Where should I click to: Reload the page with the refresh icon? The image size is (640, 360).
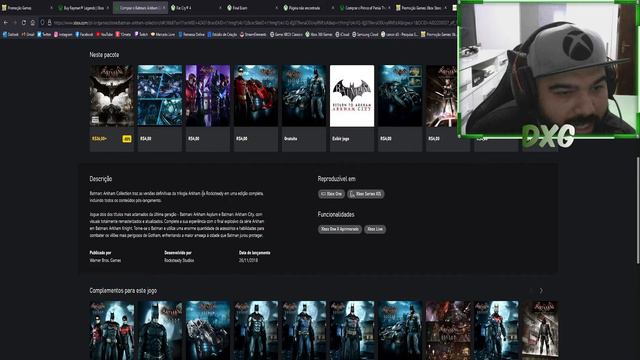[x=24, y=23]
